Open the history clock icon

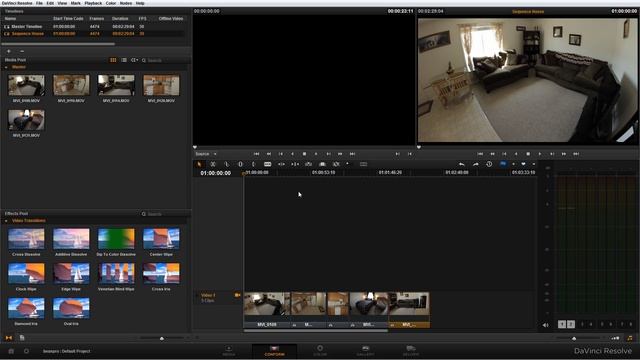(x=489, y=164)
